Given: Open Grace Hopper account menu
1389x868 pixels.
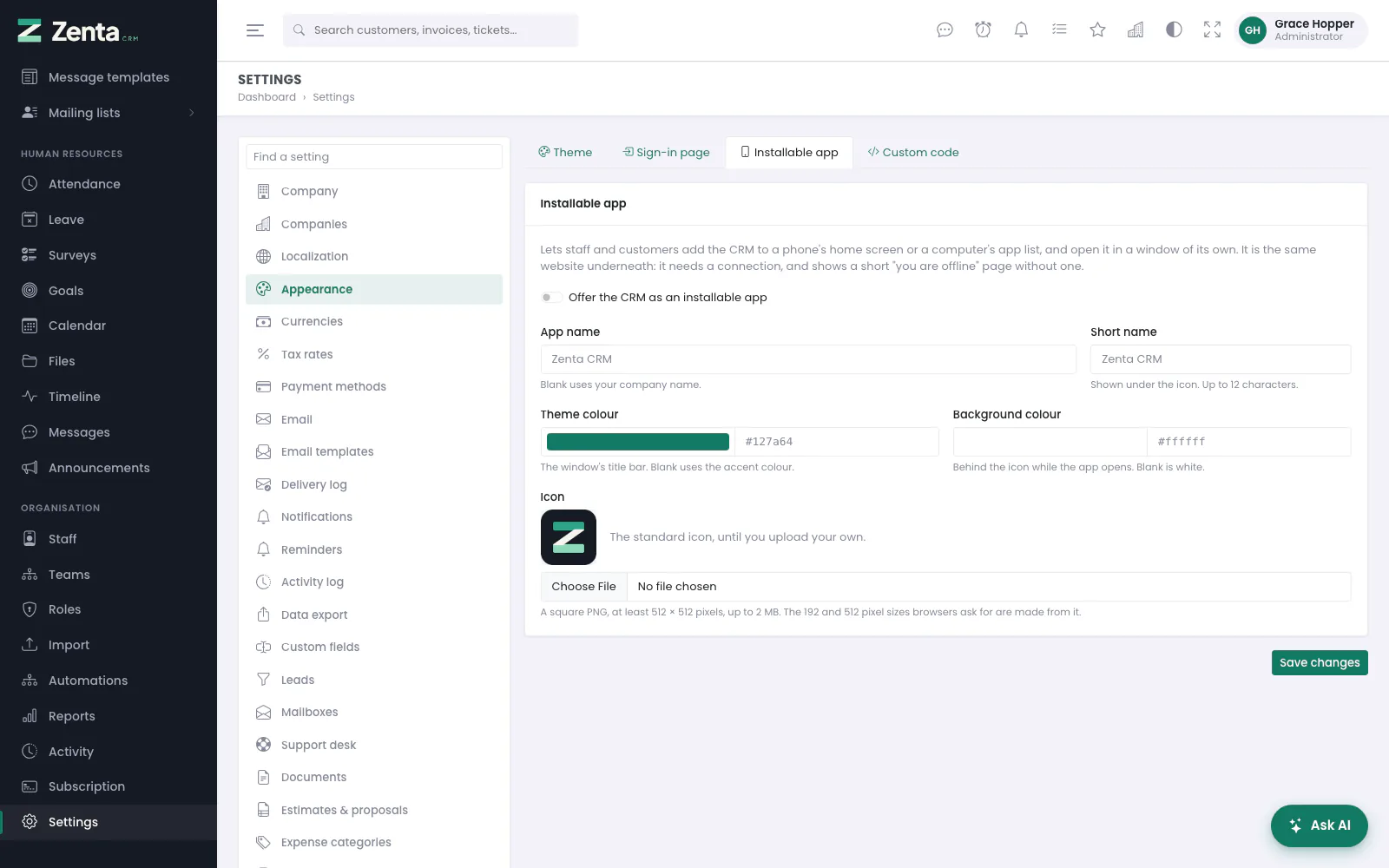Looking at the screenshot, I should point(1301,30).
